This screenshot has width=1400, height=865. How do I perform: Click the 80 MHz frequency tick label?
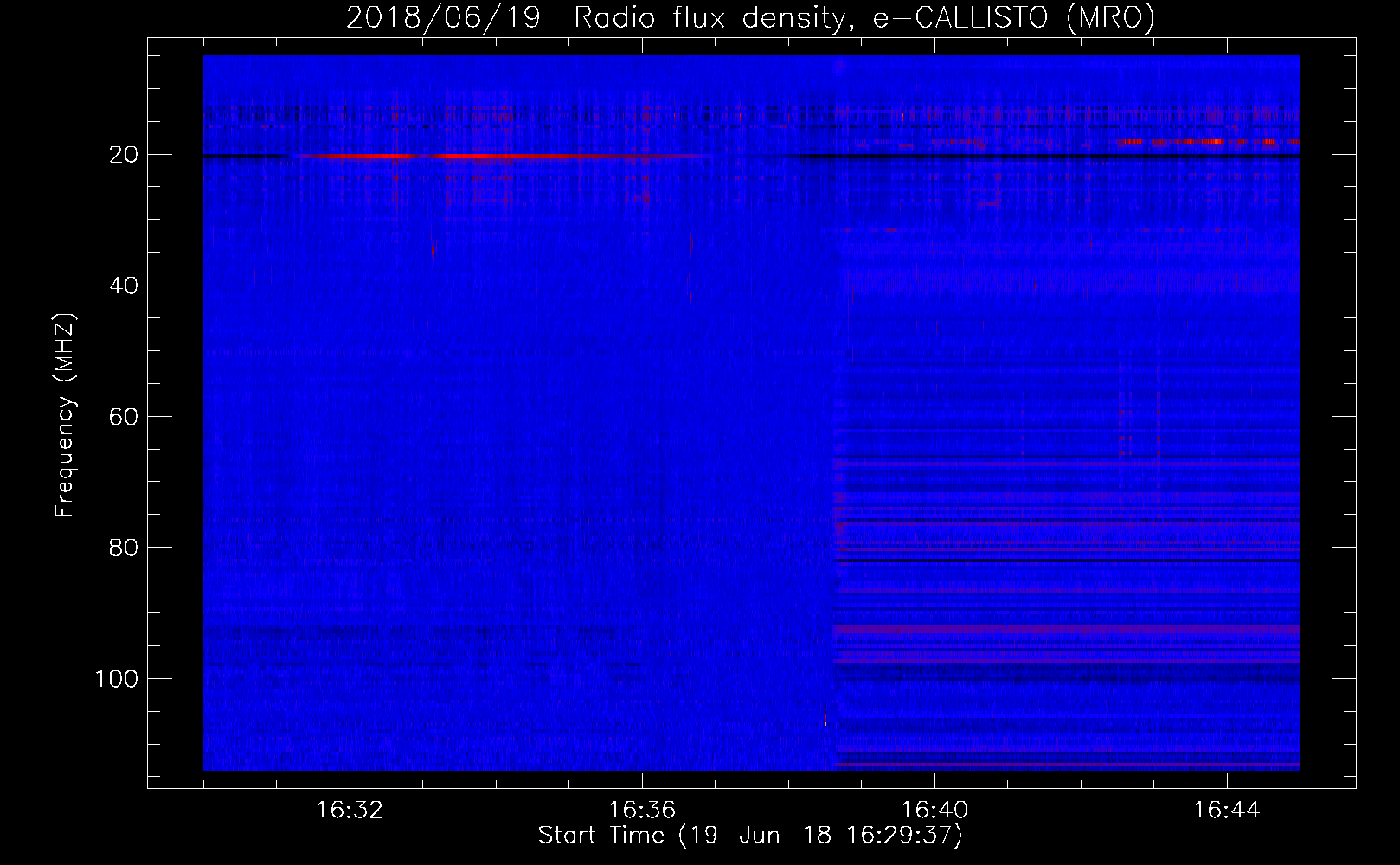[x=125, y=548]
